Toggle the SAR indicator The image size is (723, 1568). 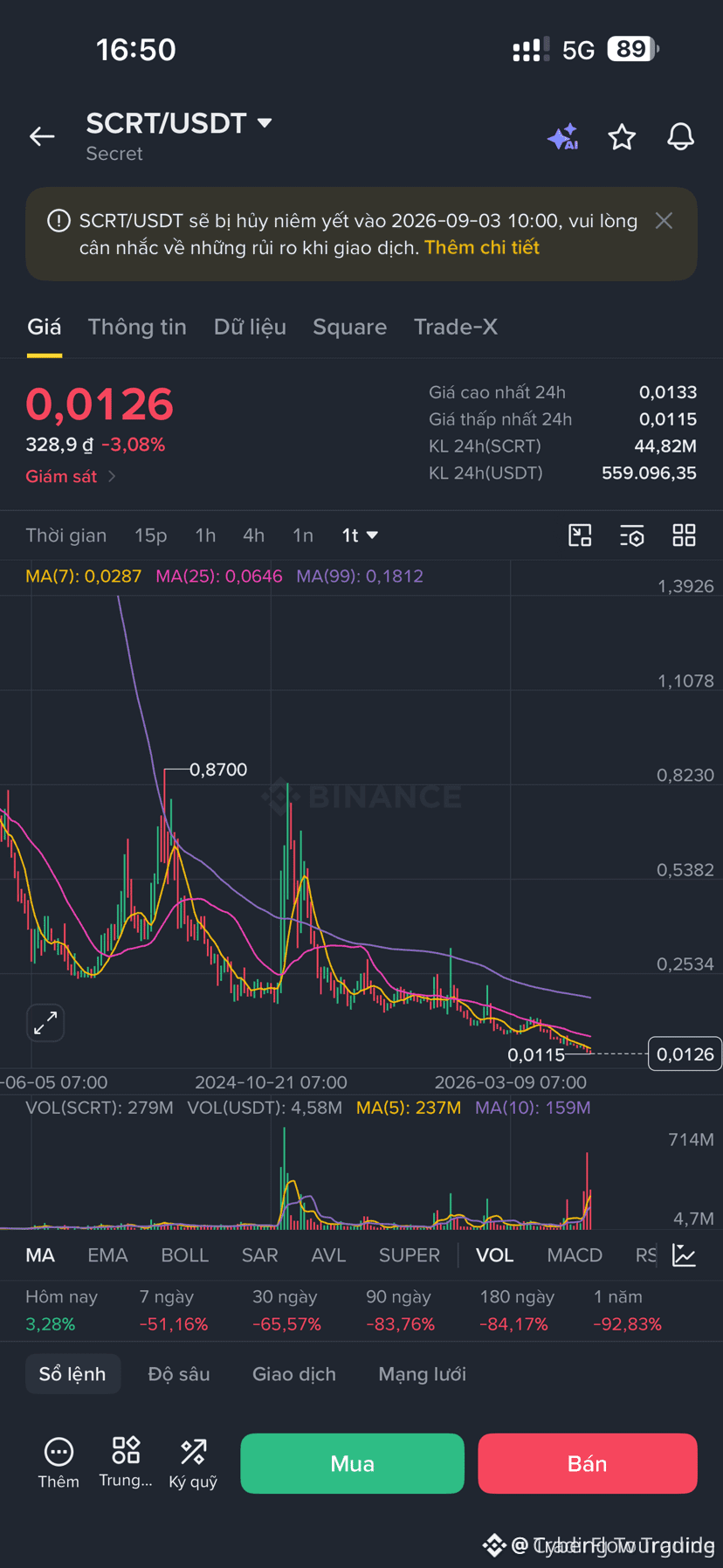pos(259,1255)
